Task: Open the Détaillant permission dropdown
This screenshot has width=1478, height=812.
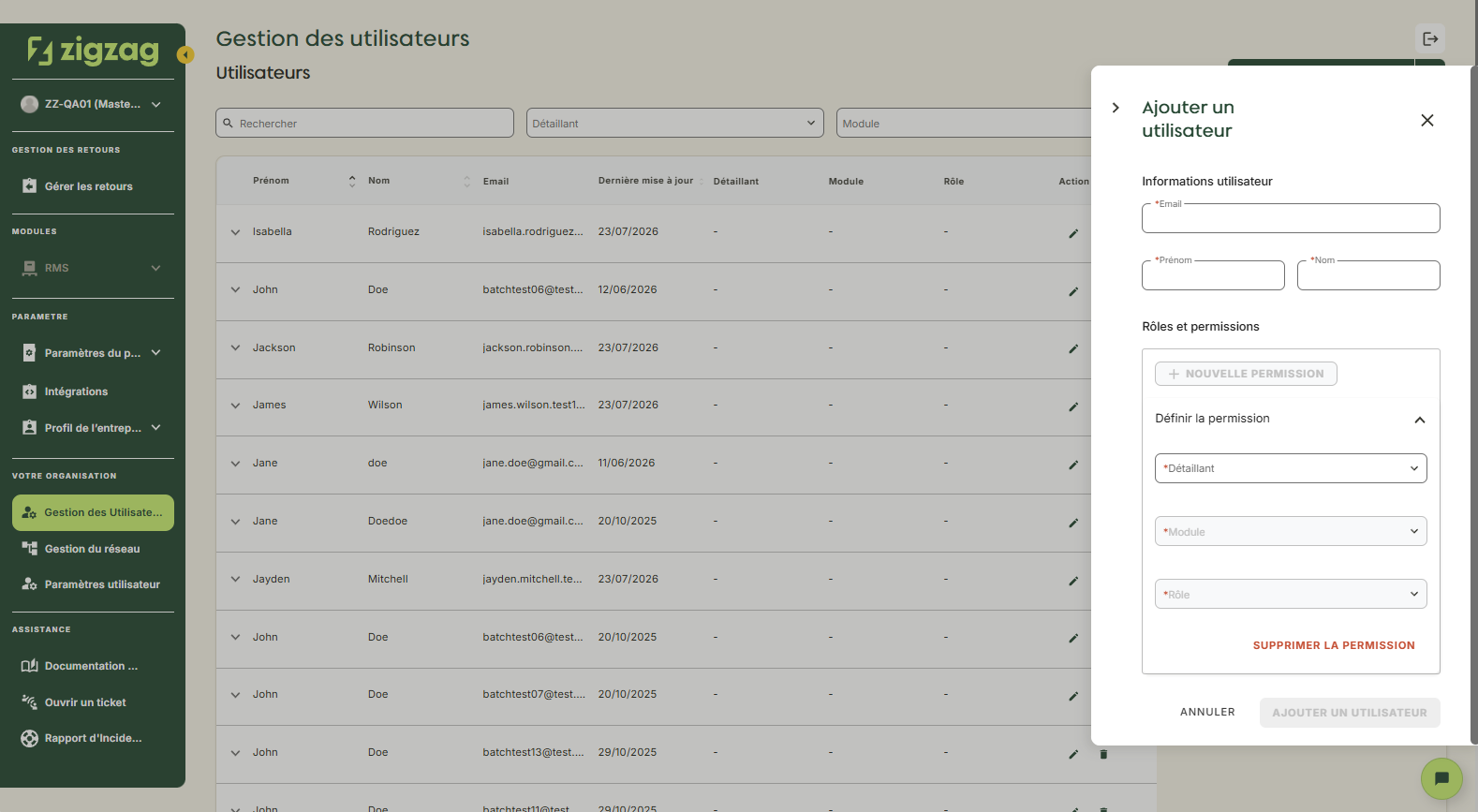Action: (1291, 468)
